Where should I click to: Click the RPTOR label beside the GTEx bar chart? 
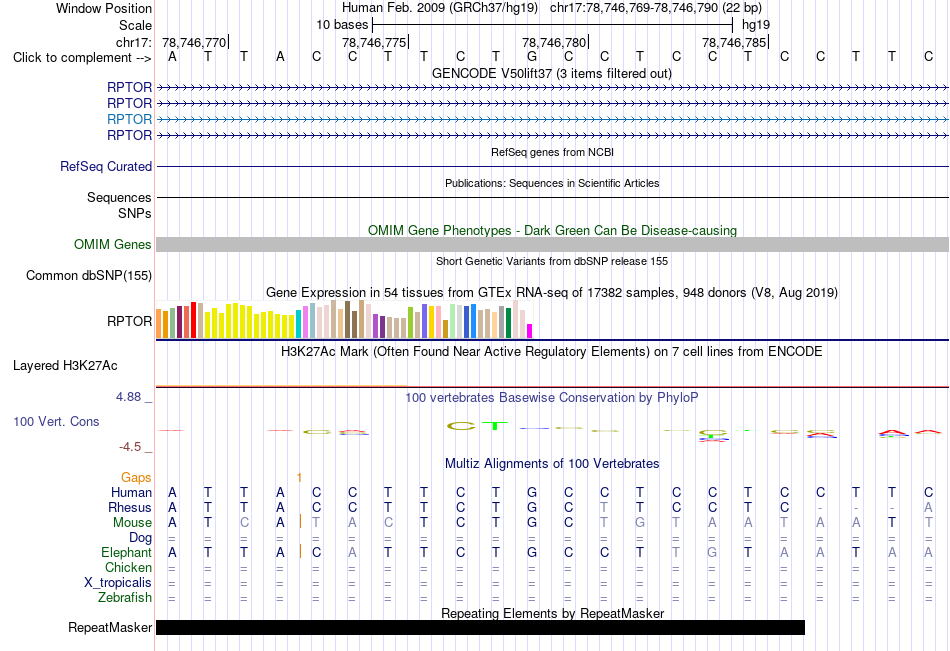pos(129,321)
